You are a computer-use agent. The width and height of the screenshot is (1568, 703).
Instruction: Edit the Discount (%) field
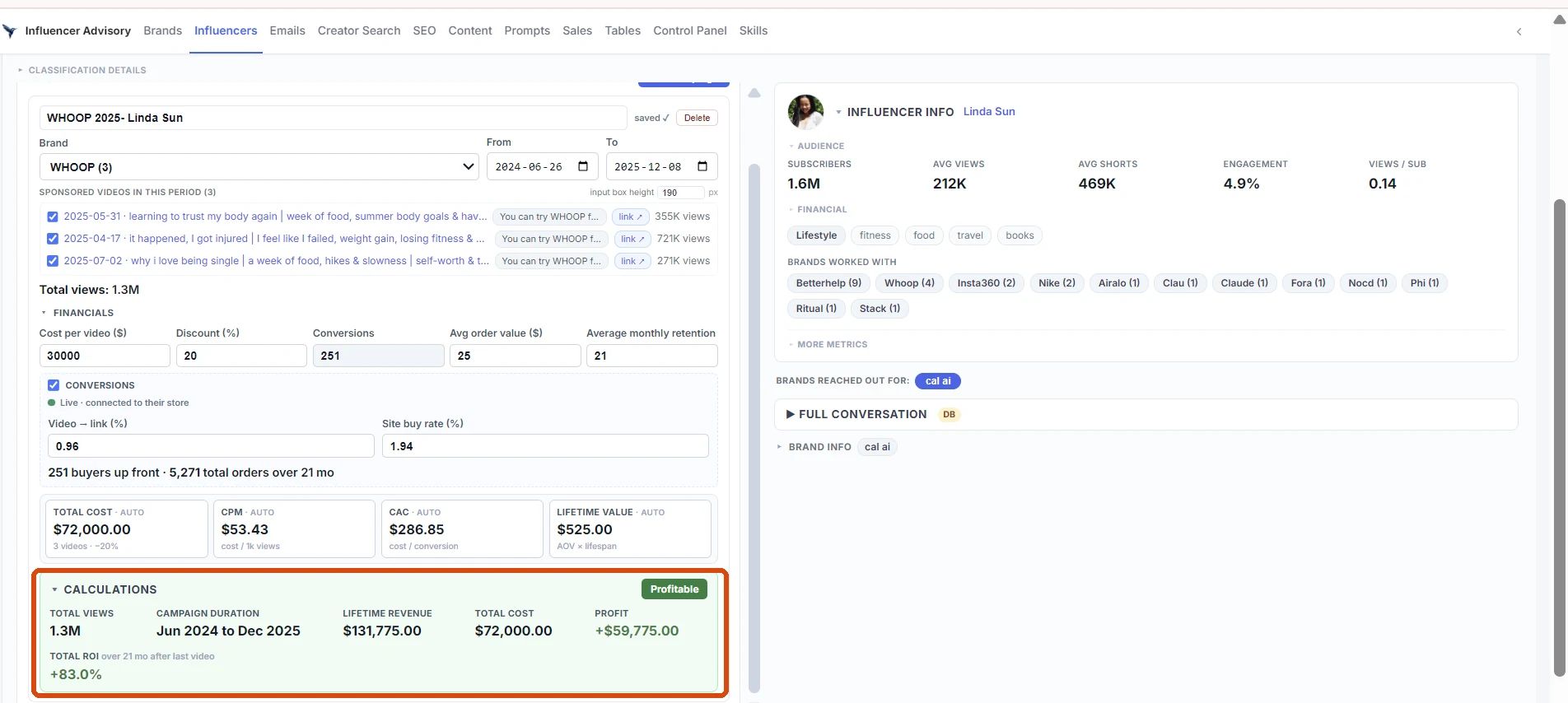[x=241, y=356]
